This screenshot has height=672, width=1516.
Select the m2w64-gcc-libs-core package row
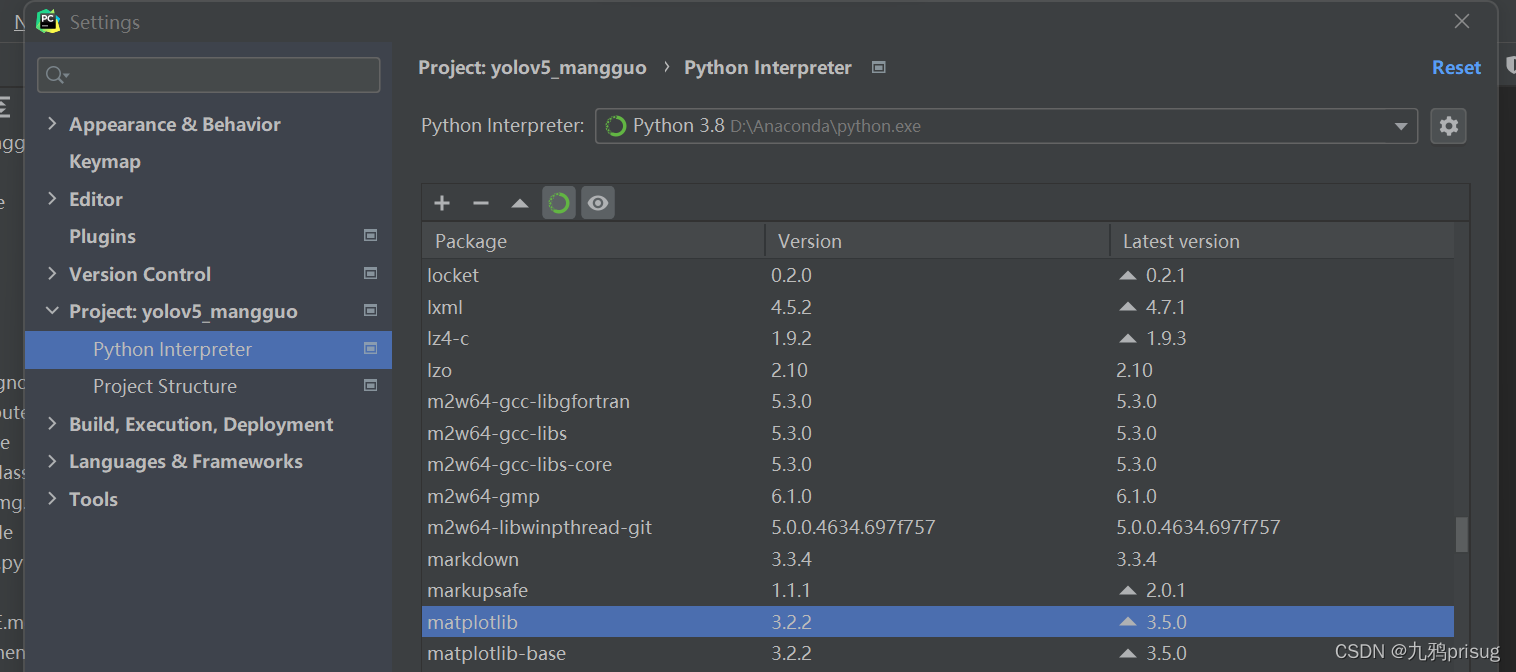[x=938, y=464]
